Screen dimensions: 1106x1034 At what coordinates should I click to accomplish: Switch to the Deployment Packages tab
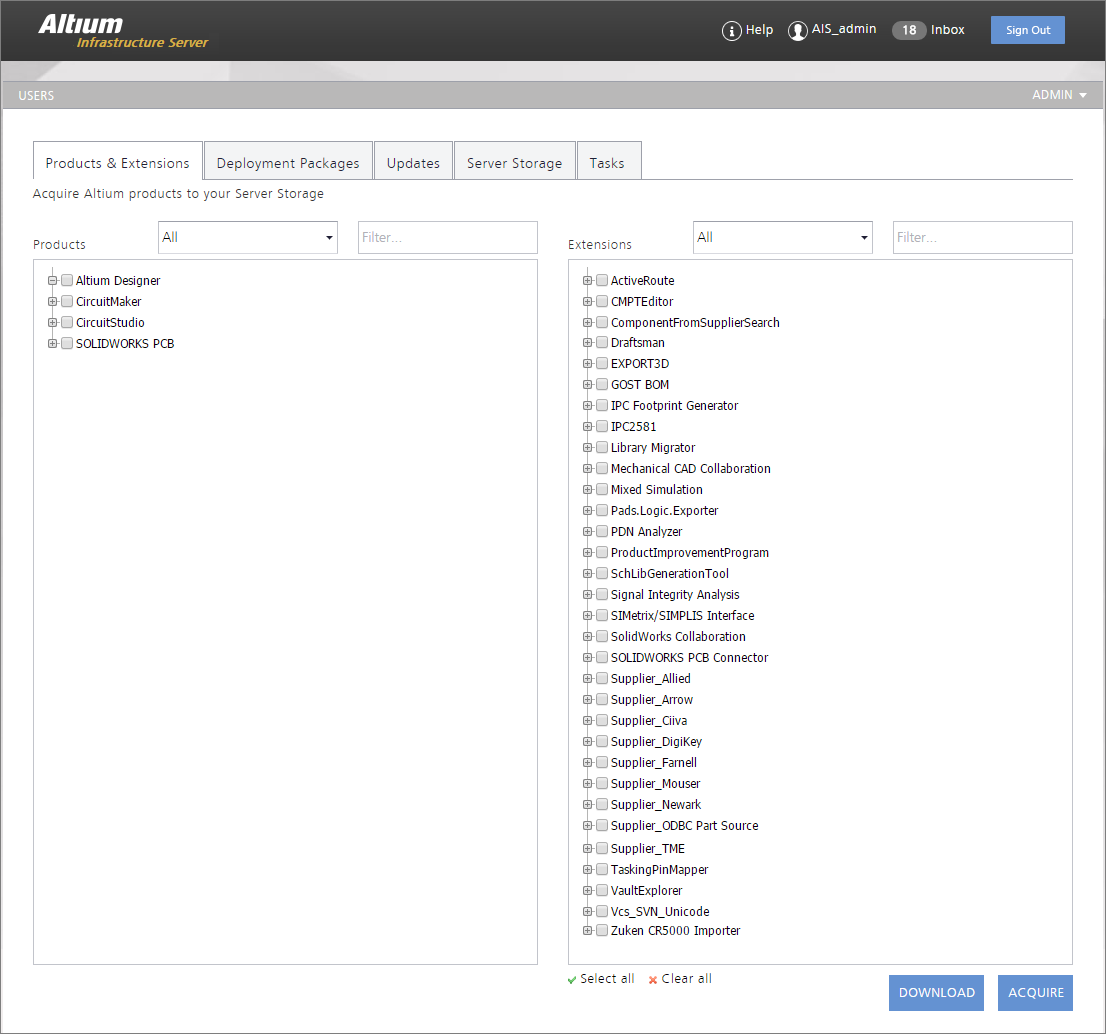click(288, 163)
